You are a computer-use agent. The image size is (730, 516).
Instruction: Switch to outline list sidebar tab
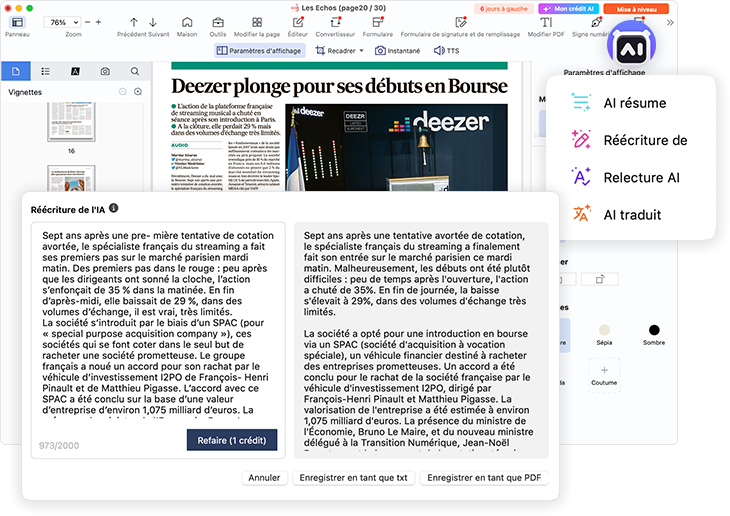click(45, 71)
